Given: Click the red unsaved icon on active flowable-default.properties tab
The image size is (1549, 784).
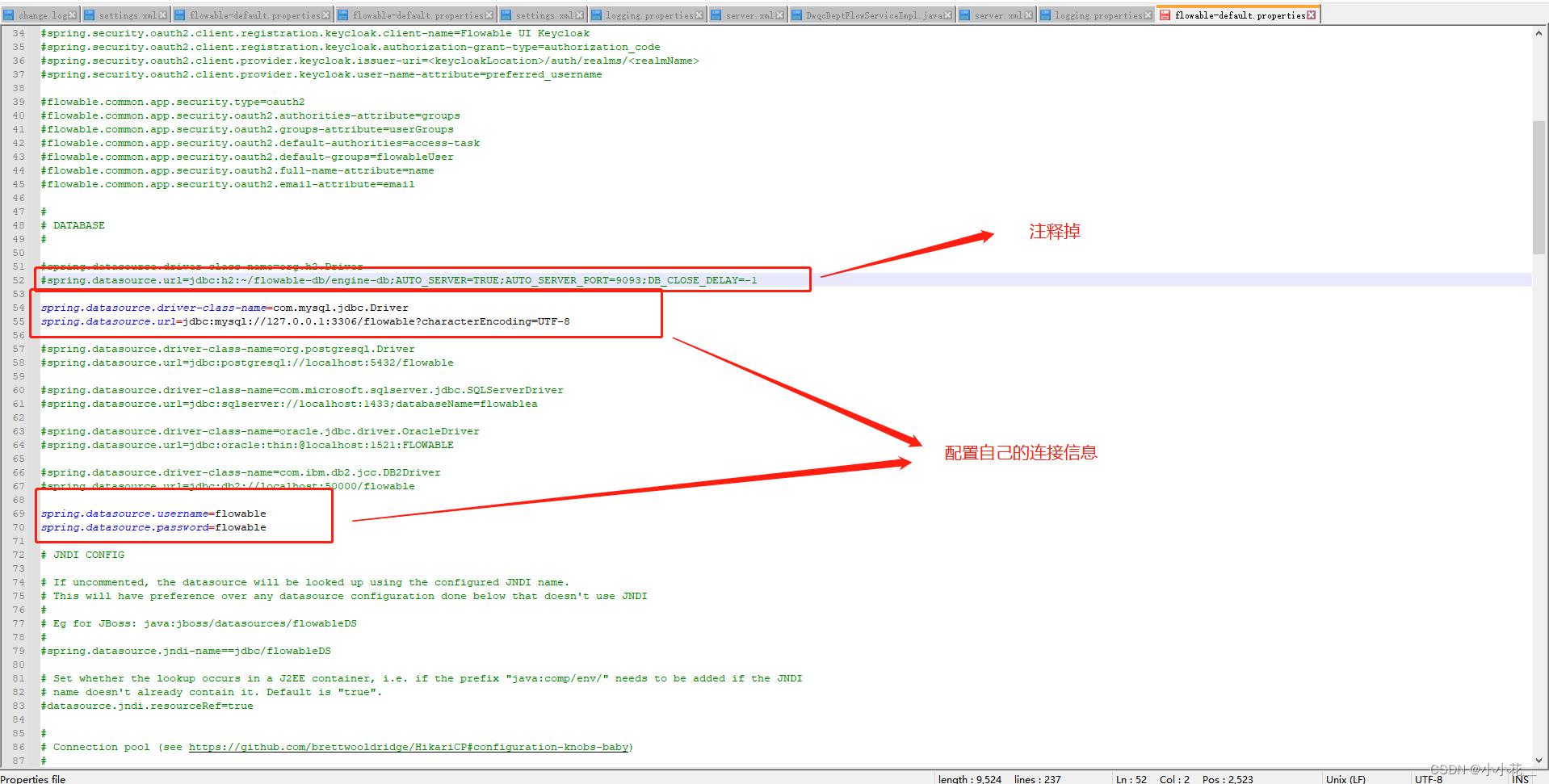Looking at the screenshot, I should (1165, 14).
